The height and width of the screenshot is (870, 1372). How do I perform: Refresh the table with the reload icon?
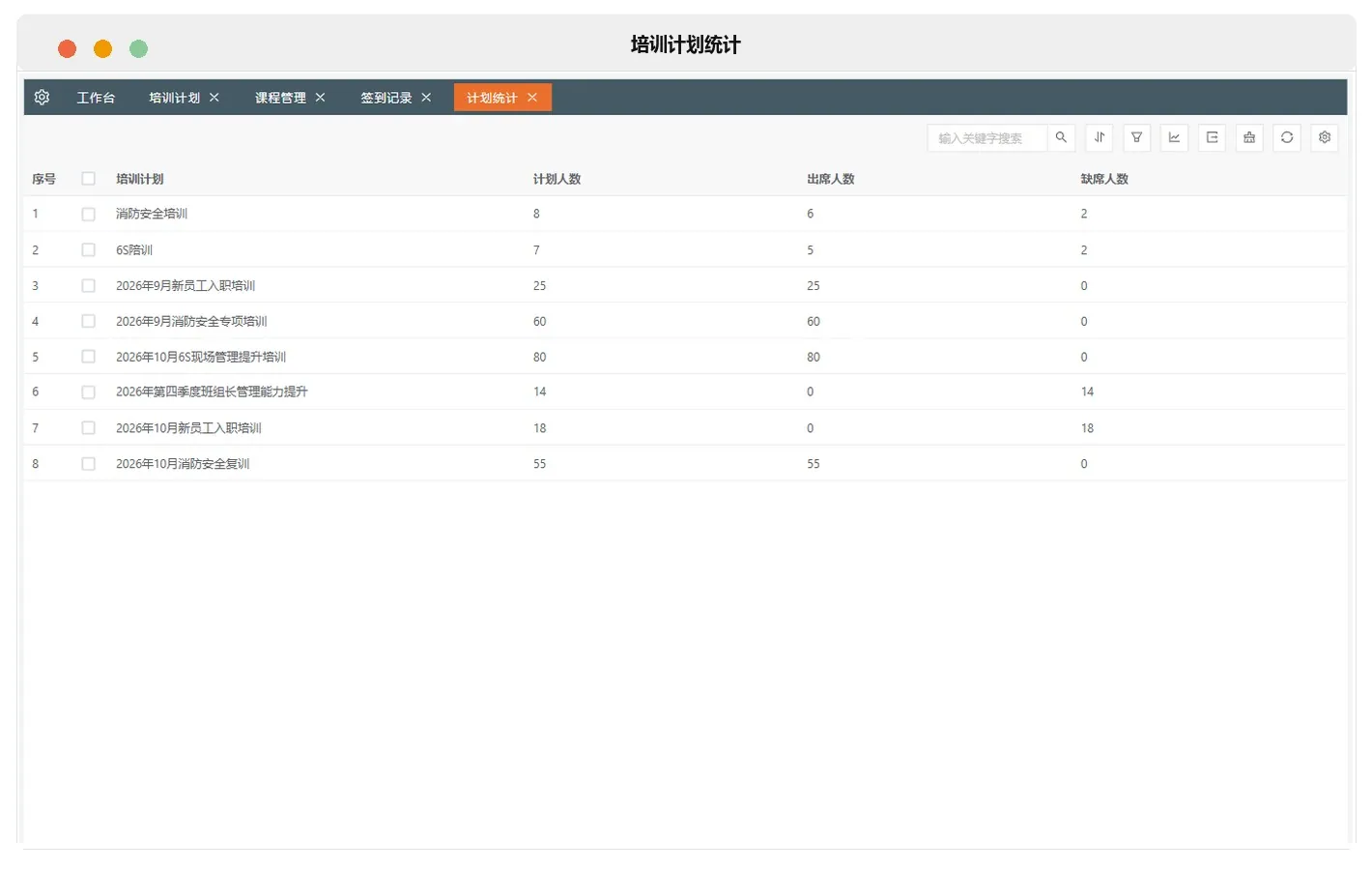[1287, 137]
